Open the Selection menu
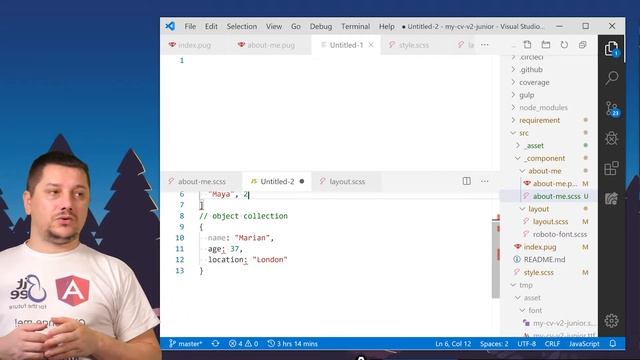The image size is (640, 360). [x=242, y=26]
